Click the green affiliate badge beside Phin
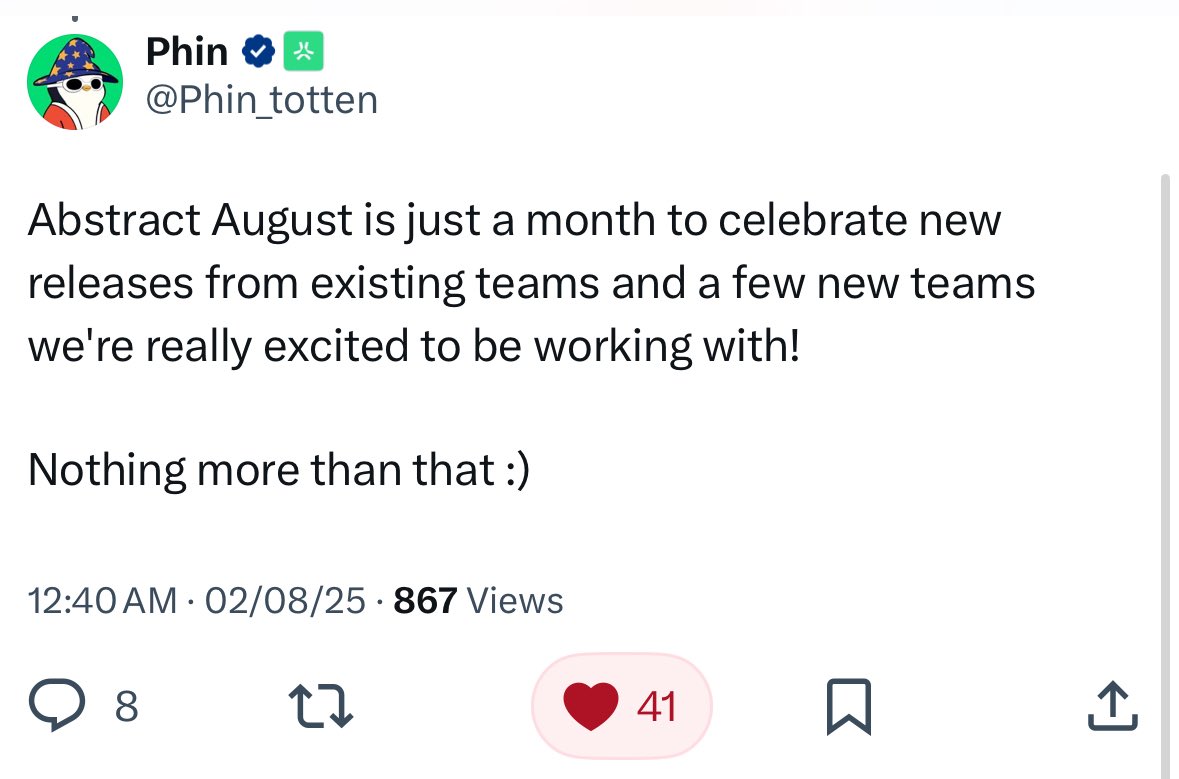The image size is (1179, 779). (303, 51)
